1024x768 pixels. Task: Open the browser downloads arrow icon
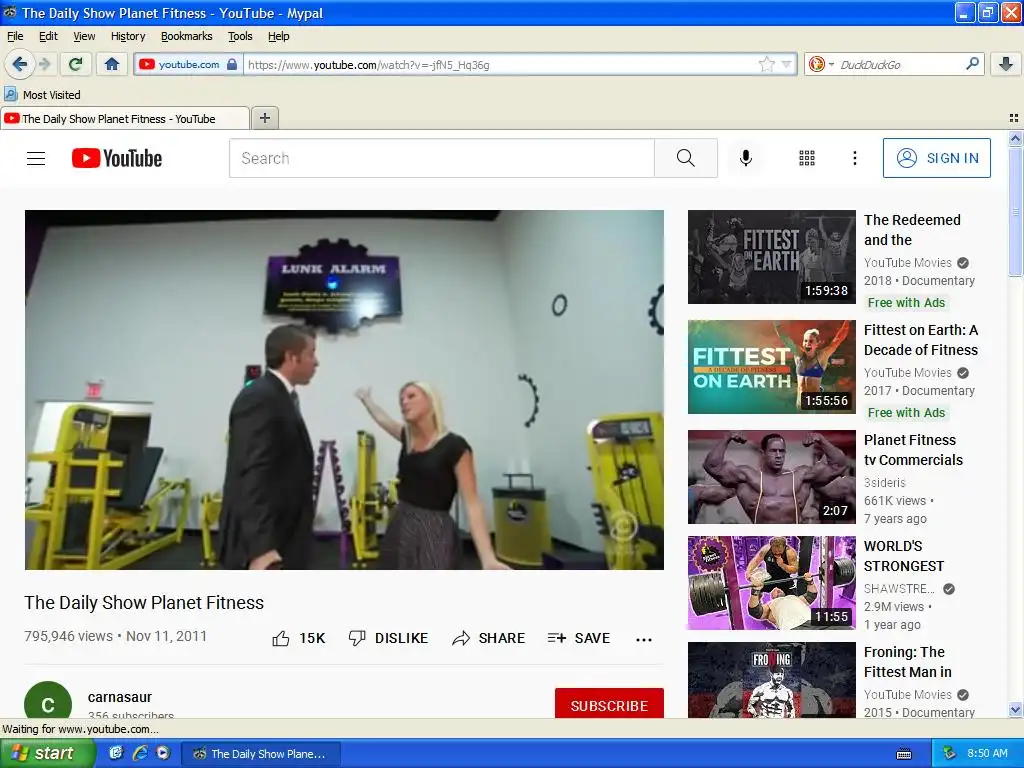point(1006,64)
